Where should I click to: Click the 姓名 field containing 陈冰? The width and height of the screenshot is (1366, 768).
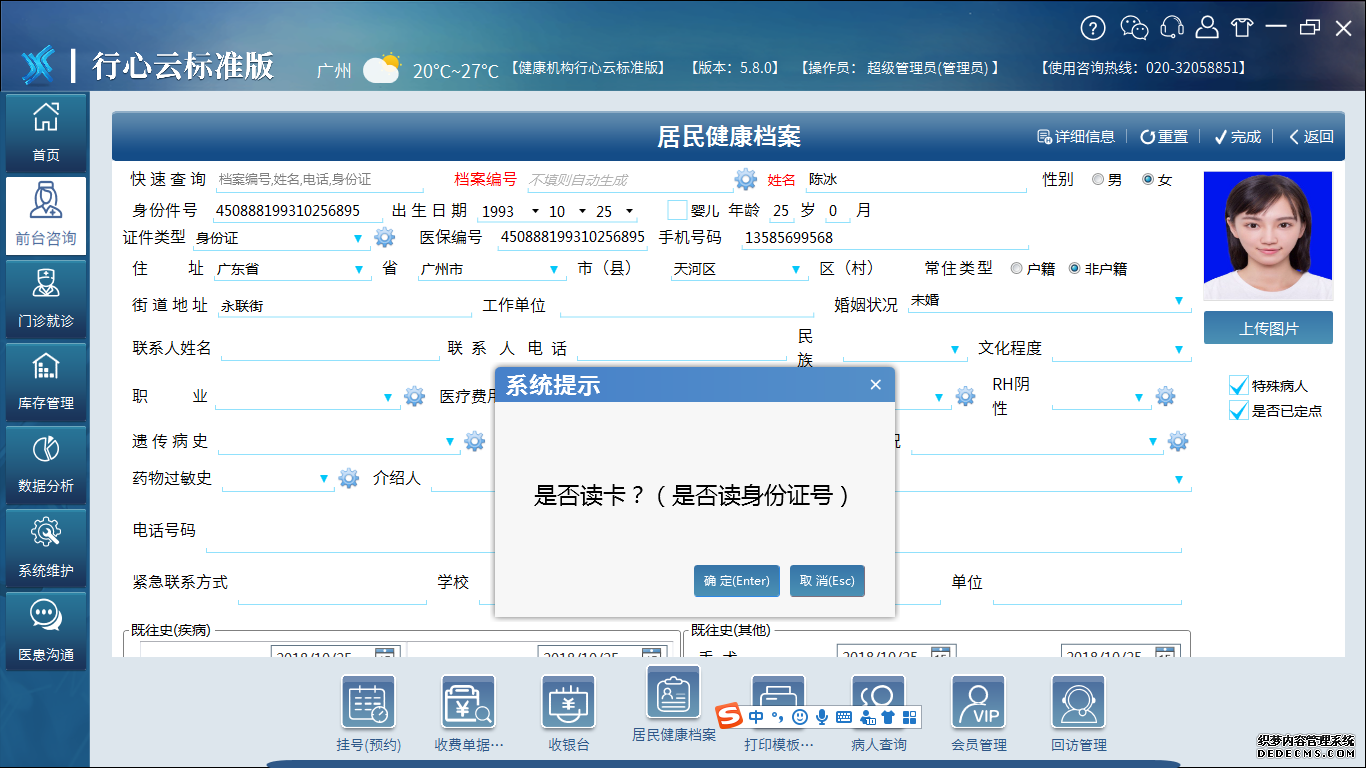[x=916, y=180]
